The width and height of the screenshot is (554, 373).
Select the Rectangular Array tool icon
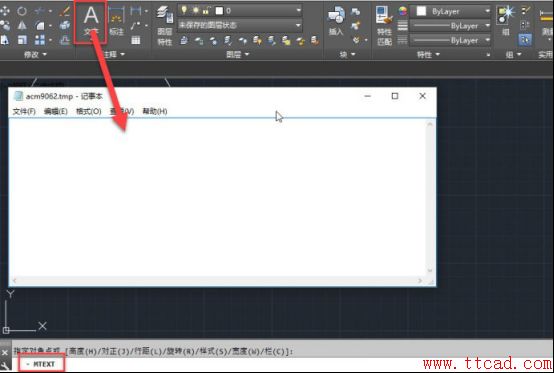coord(40,40)
